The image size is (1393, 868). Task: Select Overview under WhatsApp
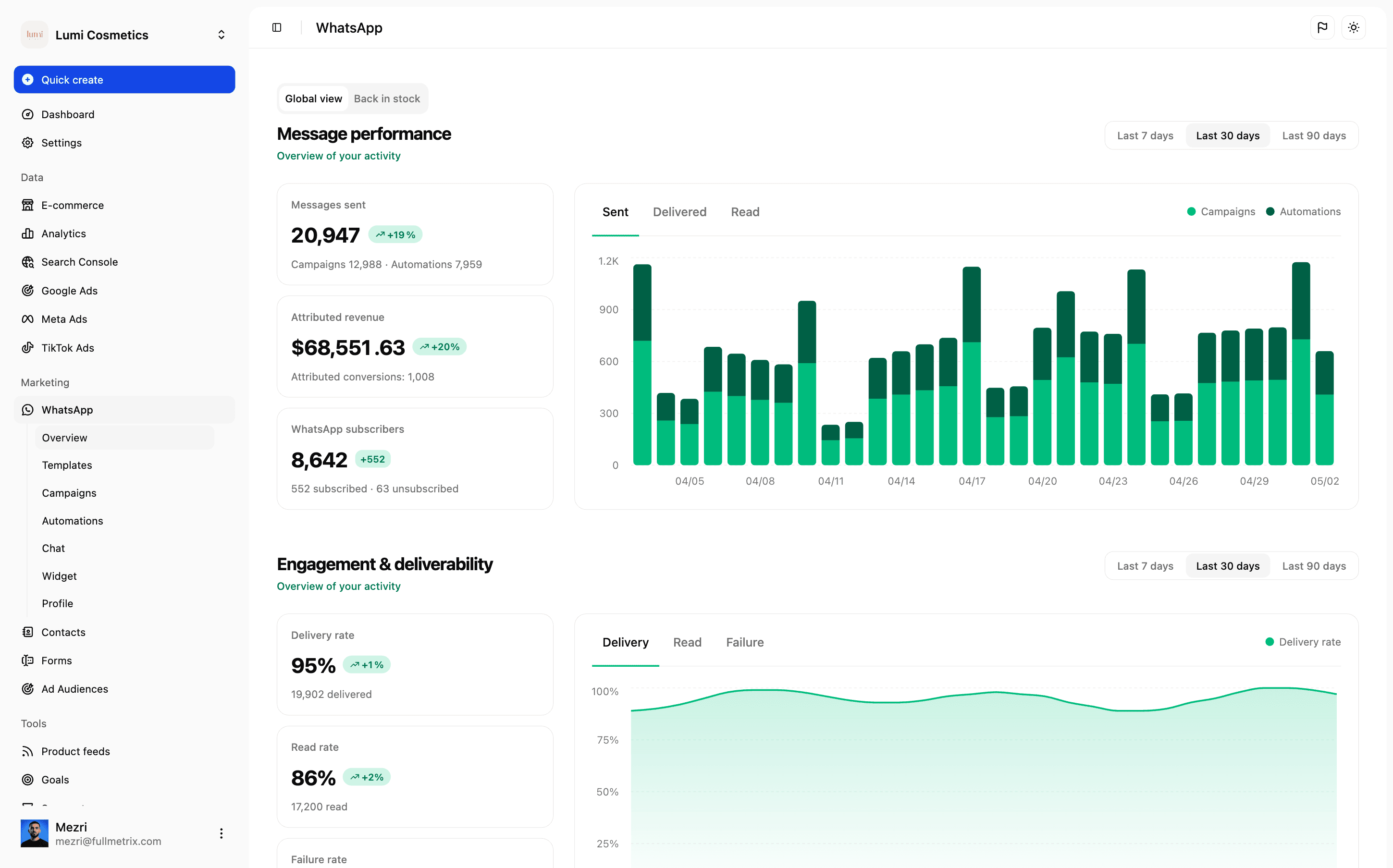[x=124, y=438]
